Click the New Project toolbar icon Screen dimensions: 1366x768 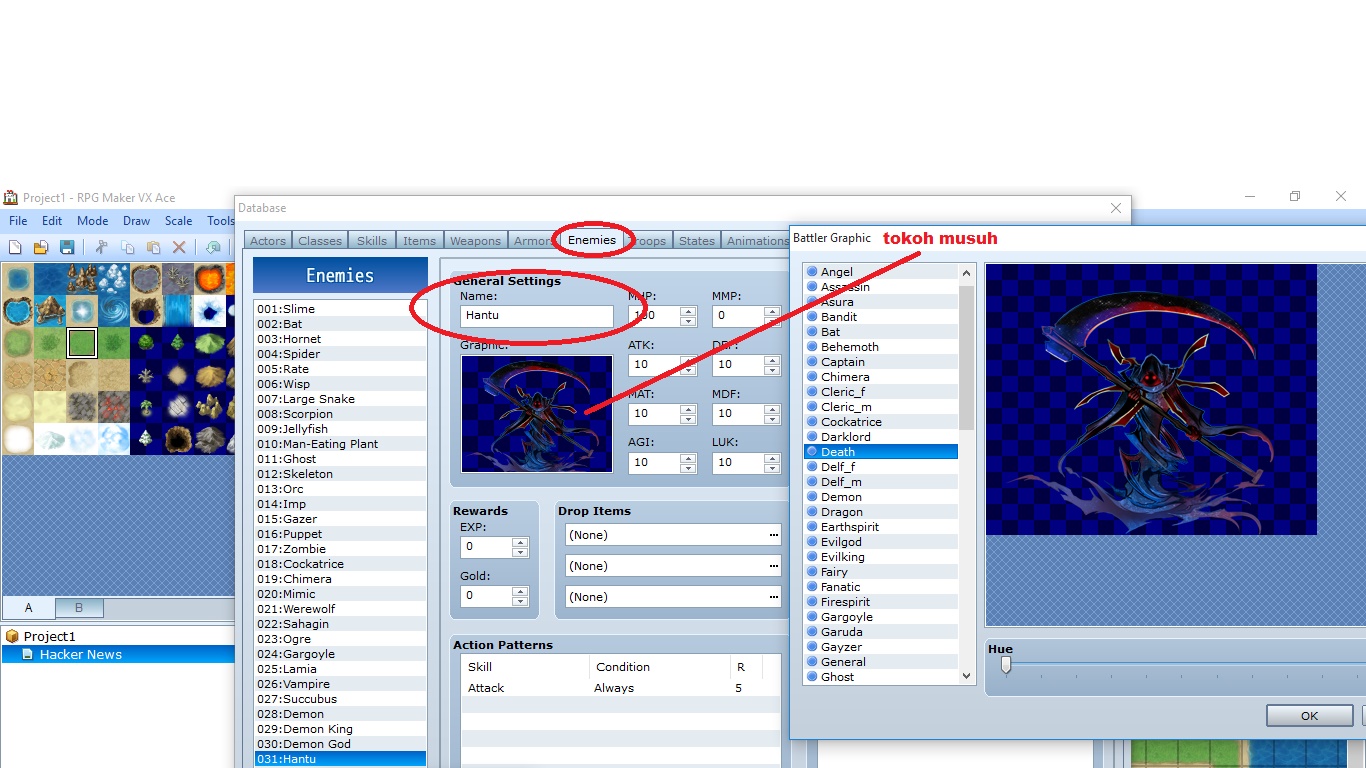click(15, 247)
